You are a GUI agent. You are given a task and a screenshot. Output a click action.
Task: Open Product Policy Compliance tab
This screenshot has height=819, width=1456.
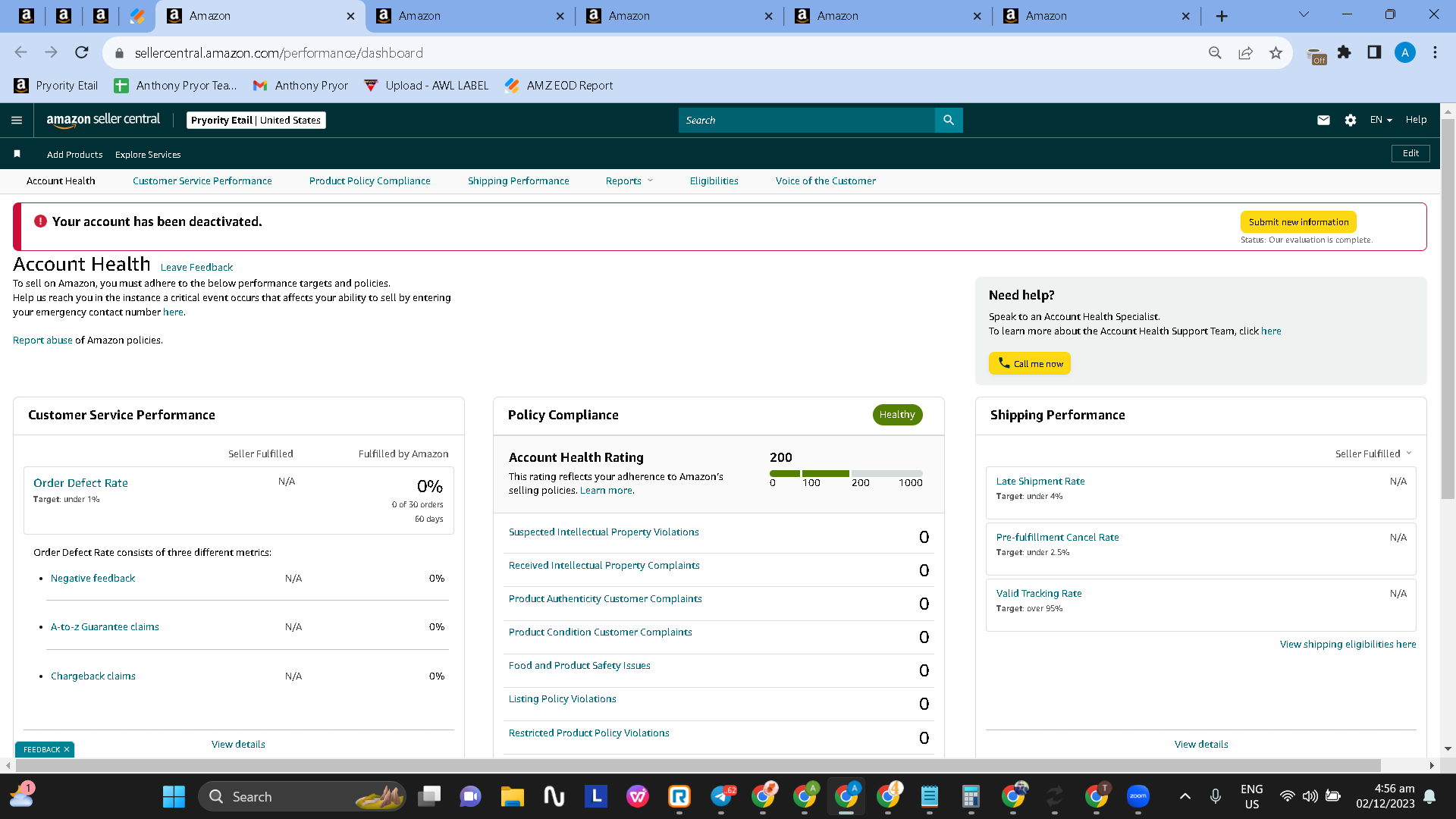coord(369,181)
